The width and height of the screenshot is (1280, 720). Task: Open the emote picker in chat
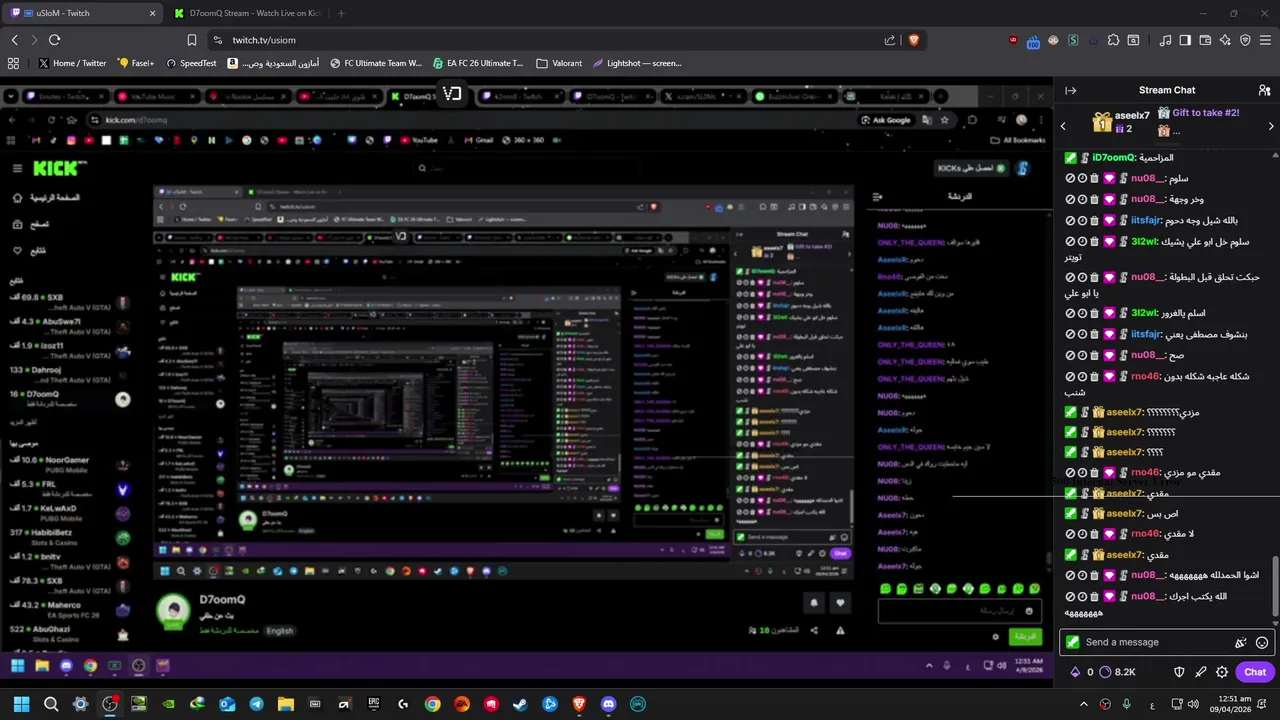point(1262,643)
